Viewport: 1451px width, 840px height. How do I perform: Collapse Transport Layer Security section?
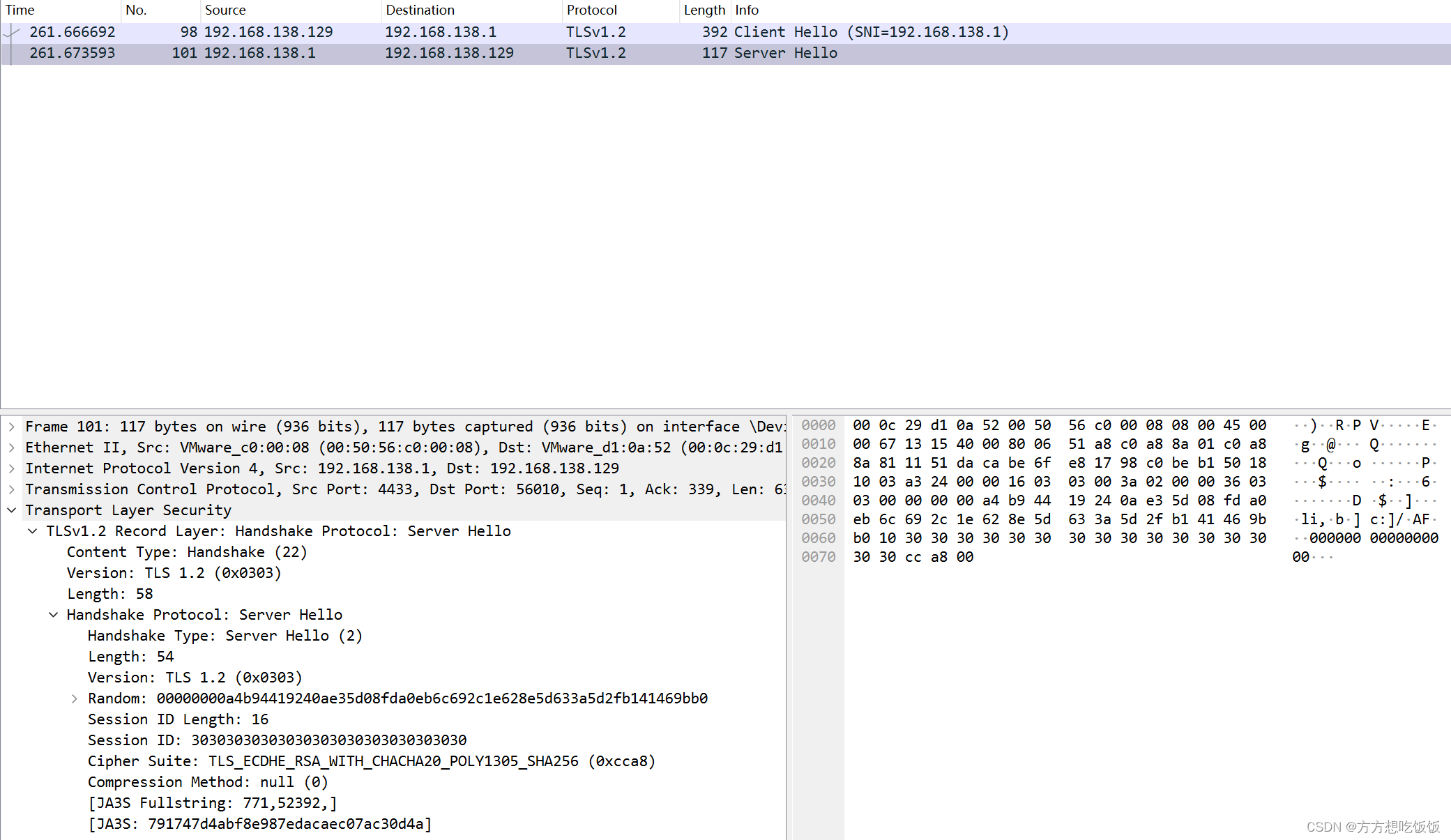11,510
